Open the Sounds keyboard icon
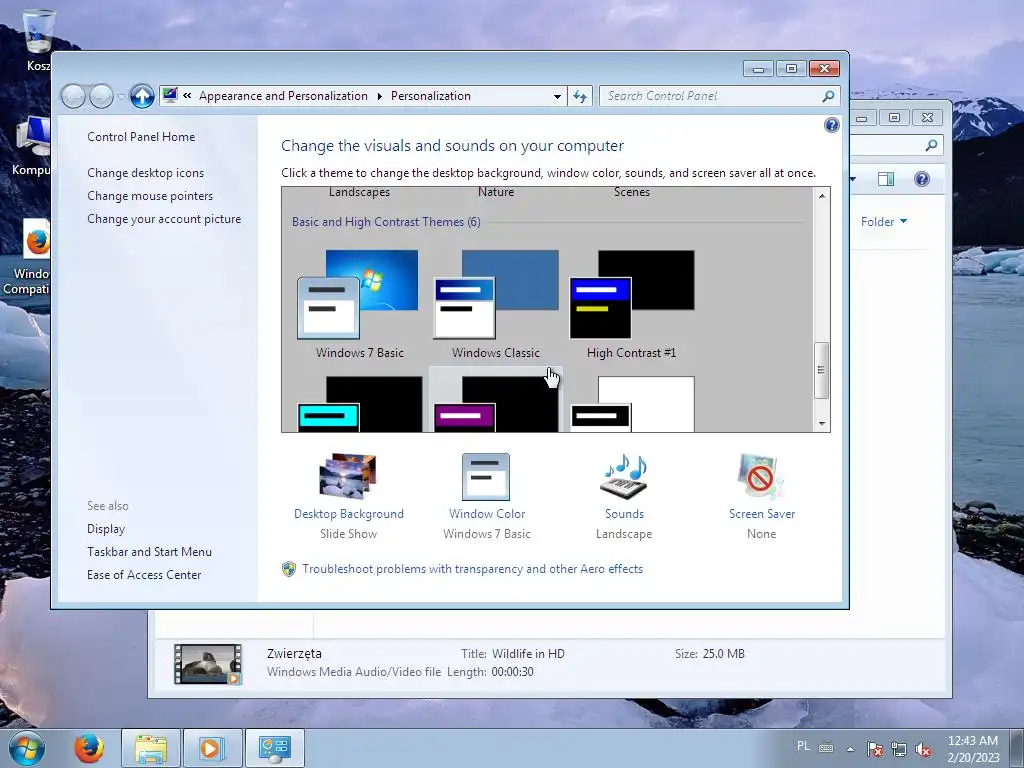Image resolution: width=1024 pixels, height=768 pixels. pyautogui.click(x=624, y=477)
